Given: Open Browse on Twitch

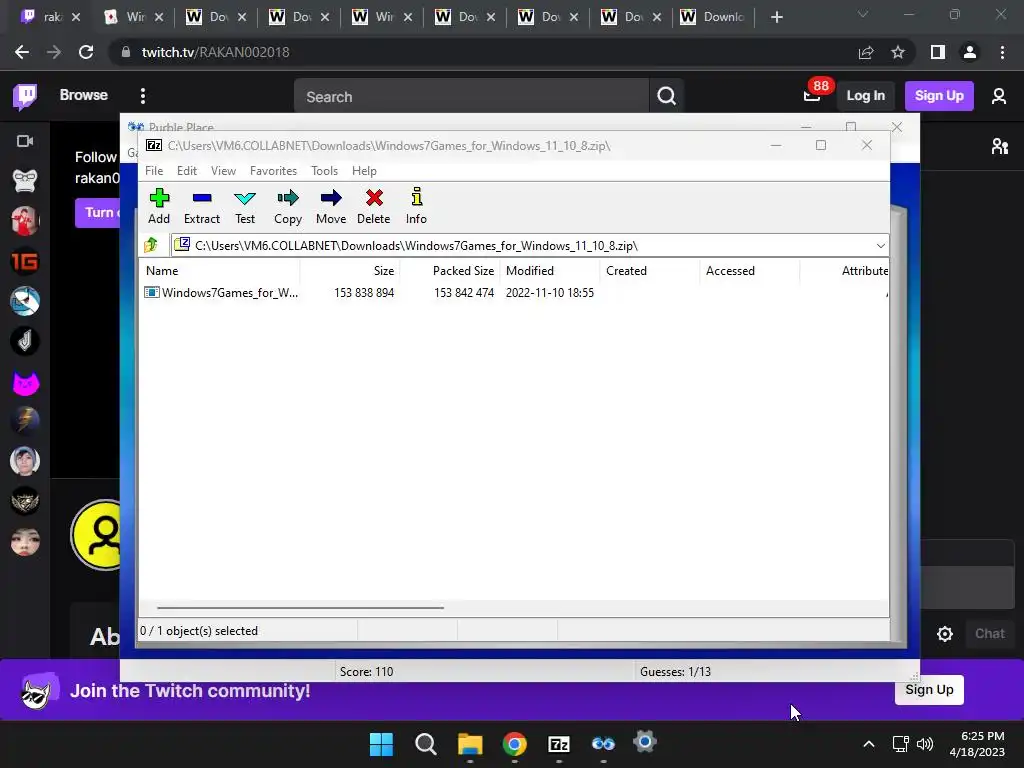Looking at the screenshot, I should (x=84, y=95).
